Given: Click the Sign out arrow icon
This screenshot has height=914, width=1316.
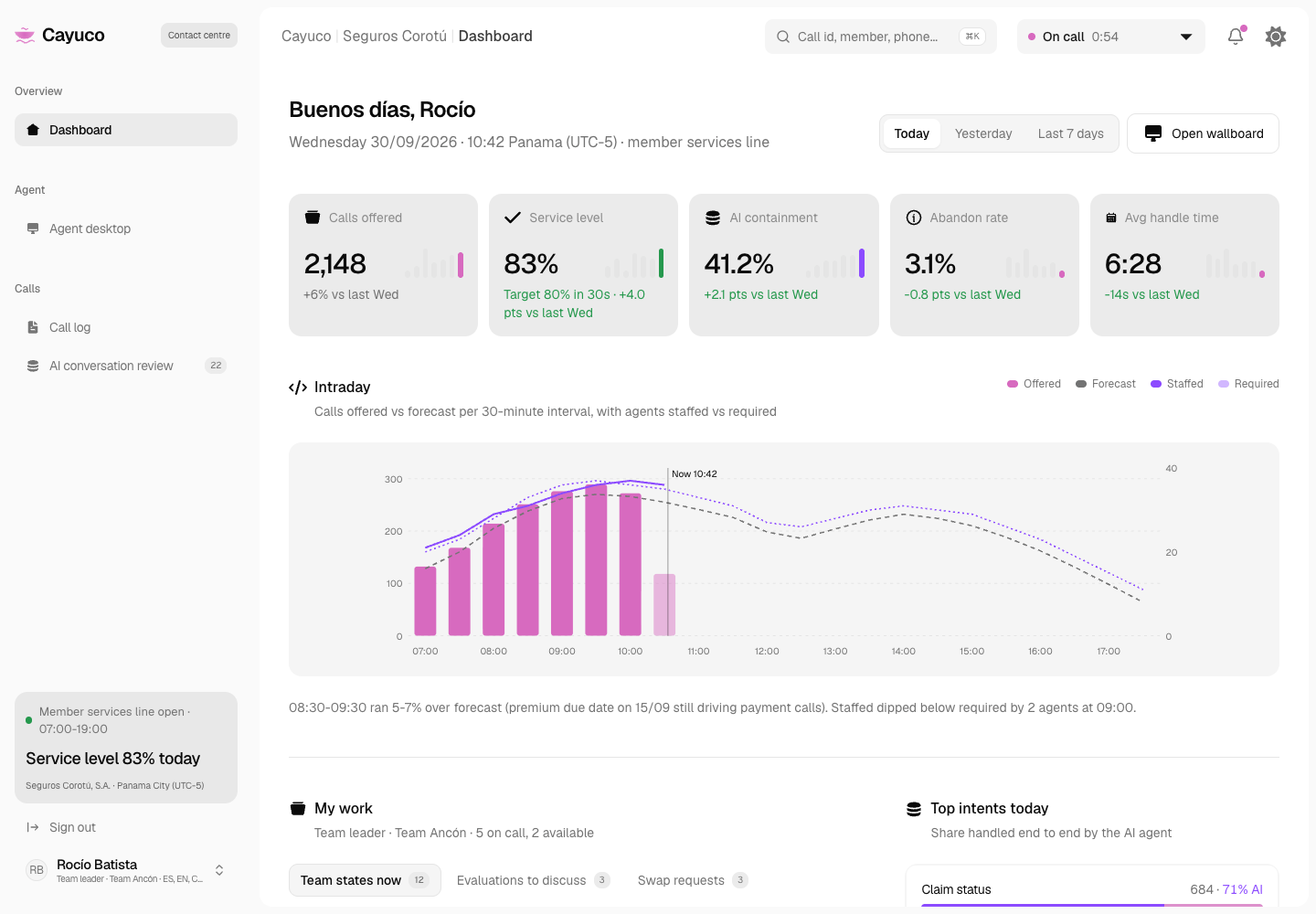Looking at the screenshot, I should click(x=33, y=827).
